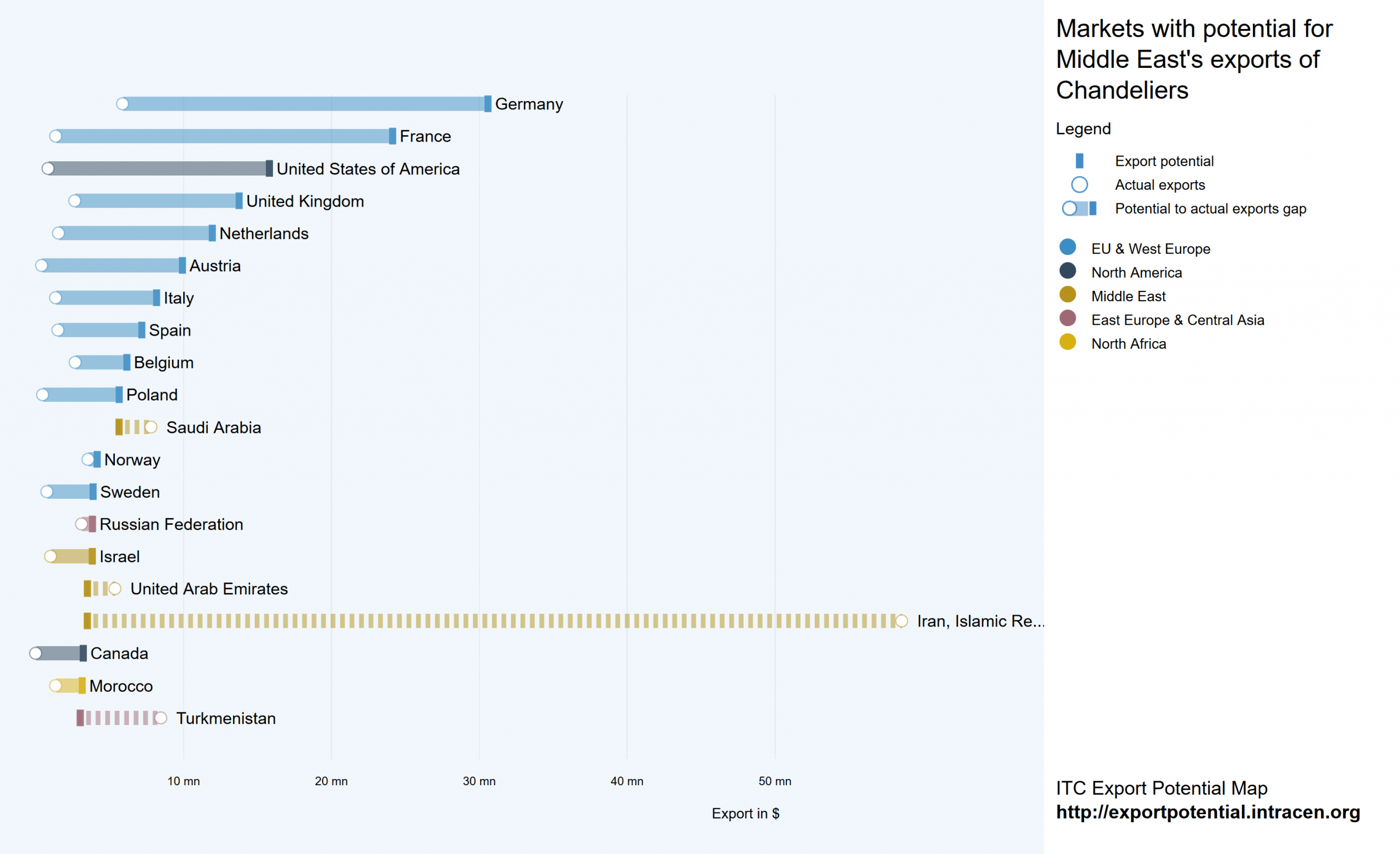Click the Canada bar segment
The image size is (1400, 854).
click(60, 653)
